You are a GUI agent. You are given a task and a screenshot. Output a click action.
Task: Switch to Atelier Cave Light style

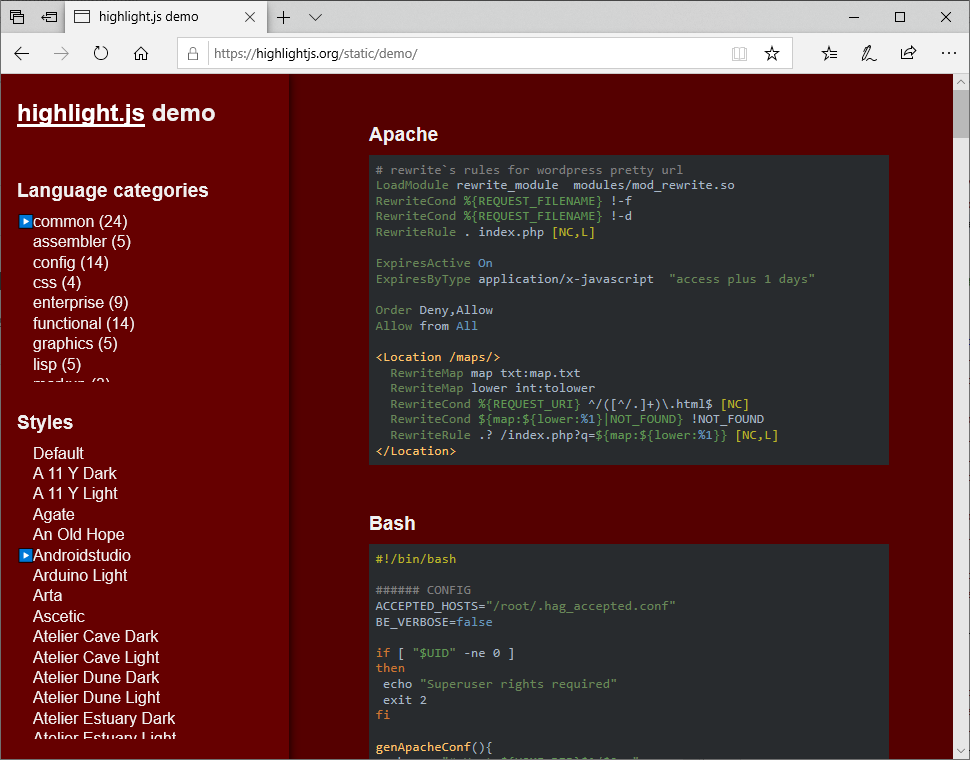pyautogui.click(x=96, y=657)
